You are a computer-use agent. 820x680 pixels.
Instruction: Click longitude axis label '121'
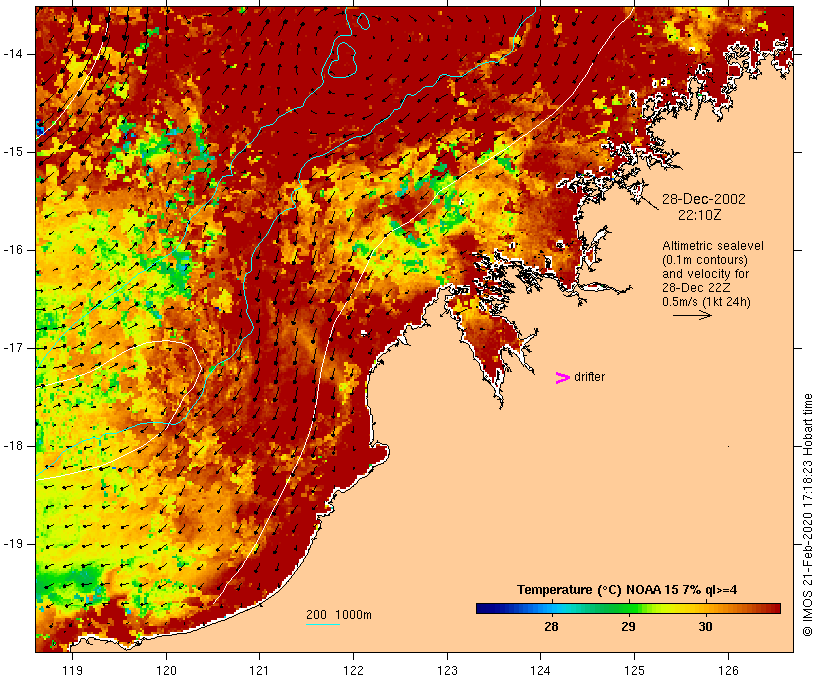(x=259, y=670)
